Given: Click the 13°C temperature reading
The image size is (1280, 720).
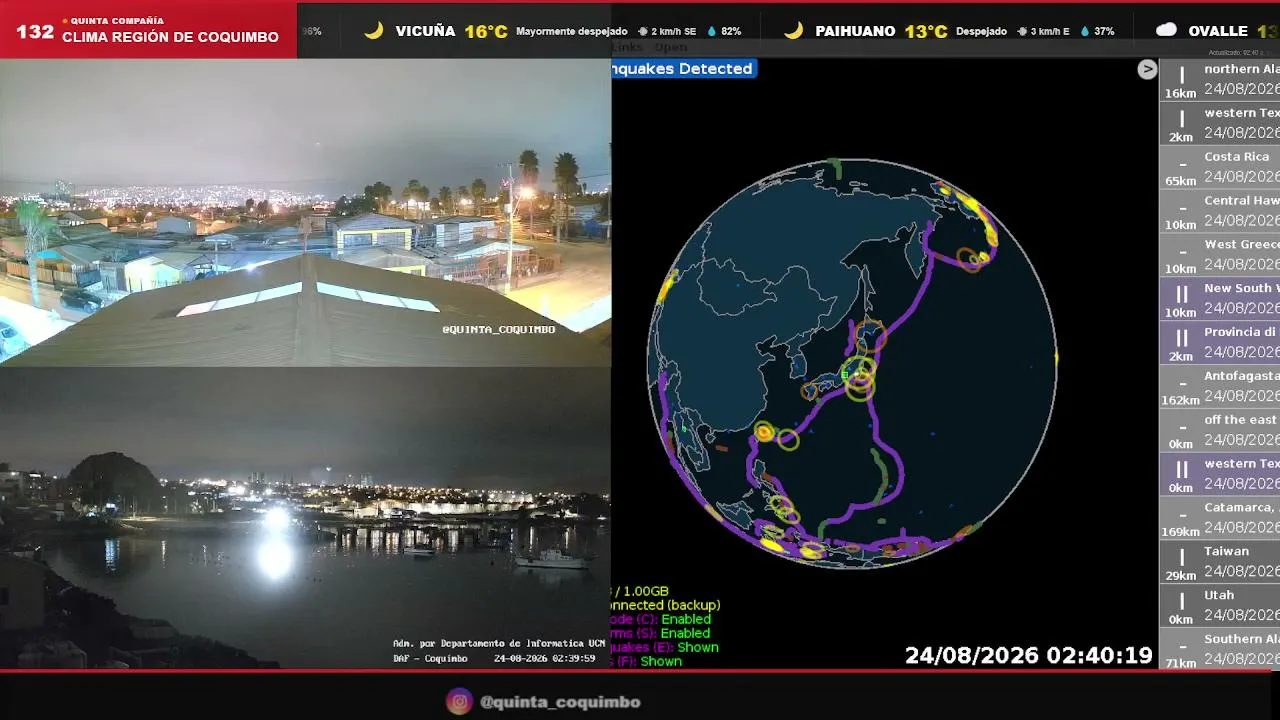Looking at the screenshot, I should point(926,31).
